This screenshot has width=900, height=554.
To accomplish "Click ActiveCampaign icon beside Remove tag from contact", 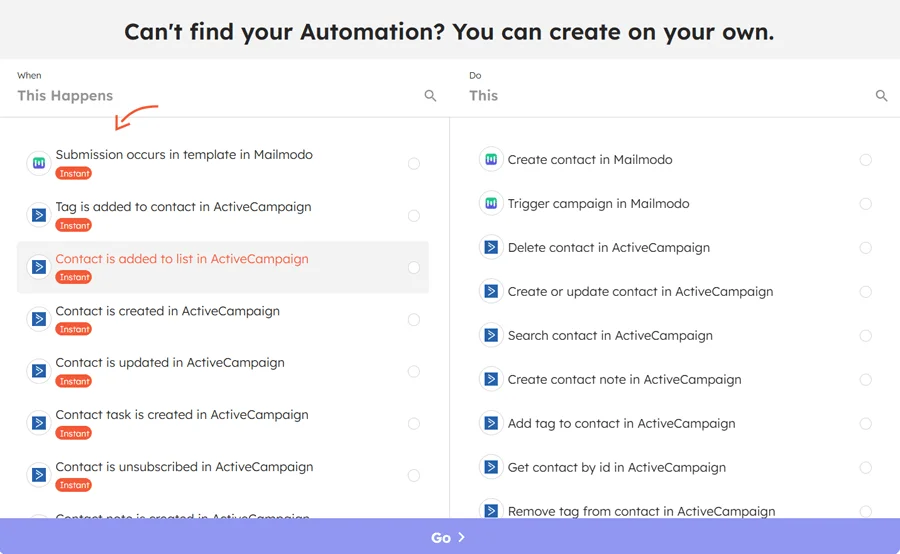I will (491, 510).
